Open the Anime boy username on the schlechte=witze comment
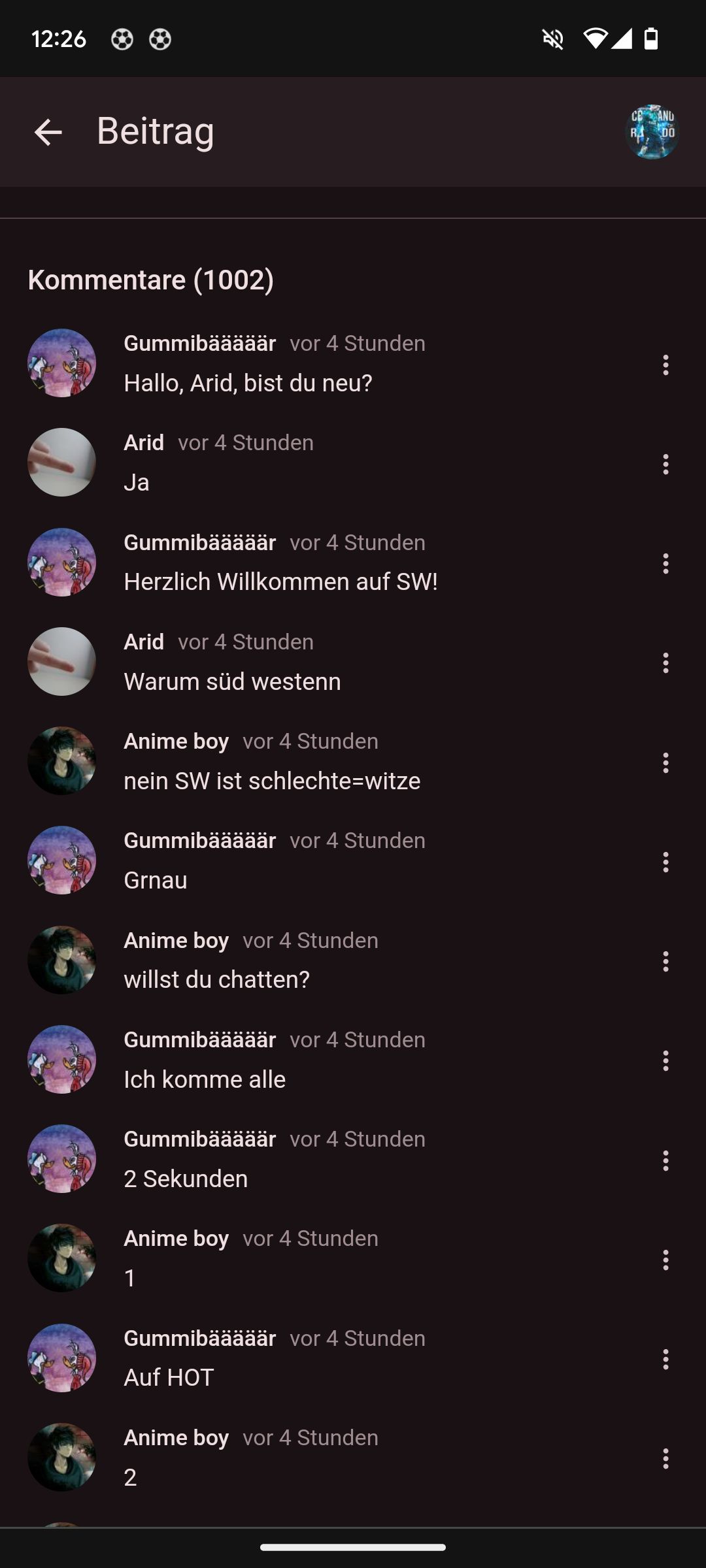 (x=176, y=741)
